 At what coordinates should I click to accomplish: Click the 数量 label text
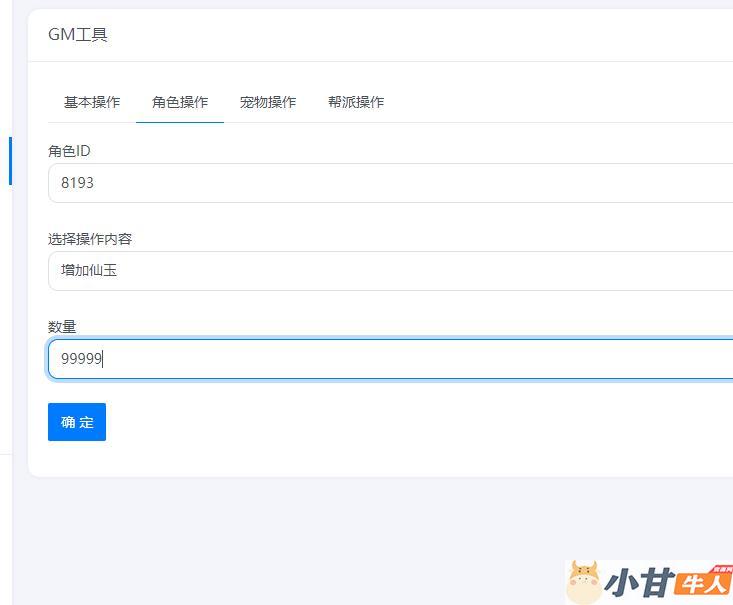pos(62,327)
